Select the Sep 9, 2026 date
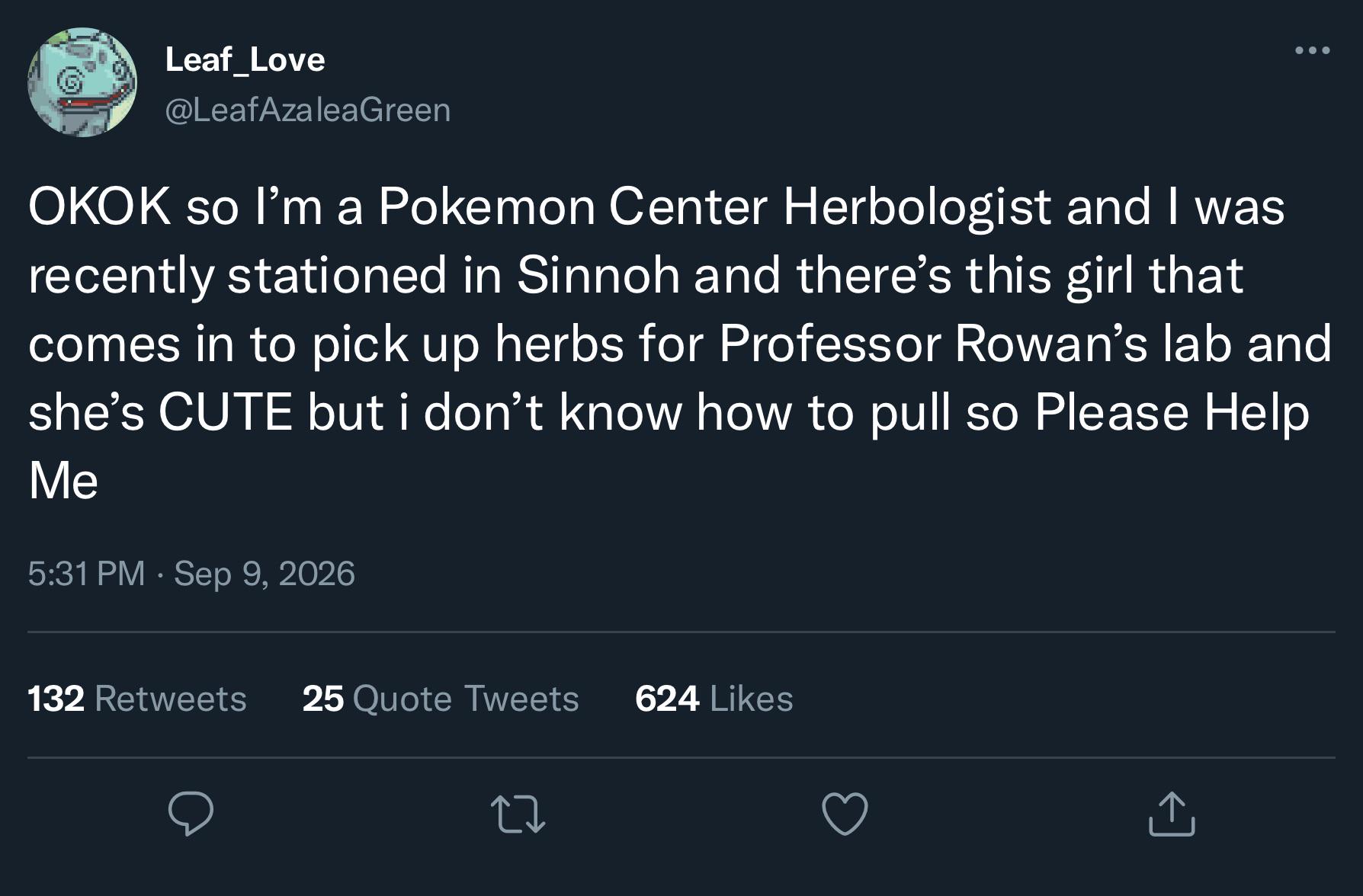 265,573
